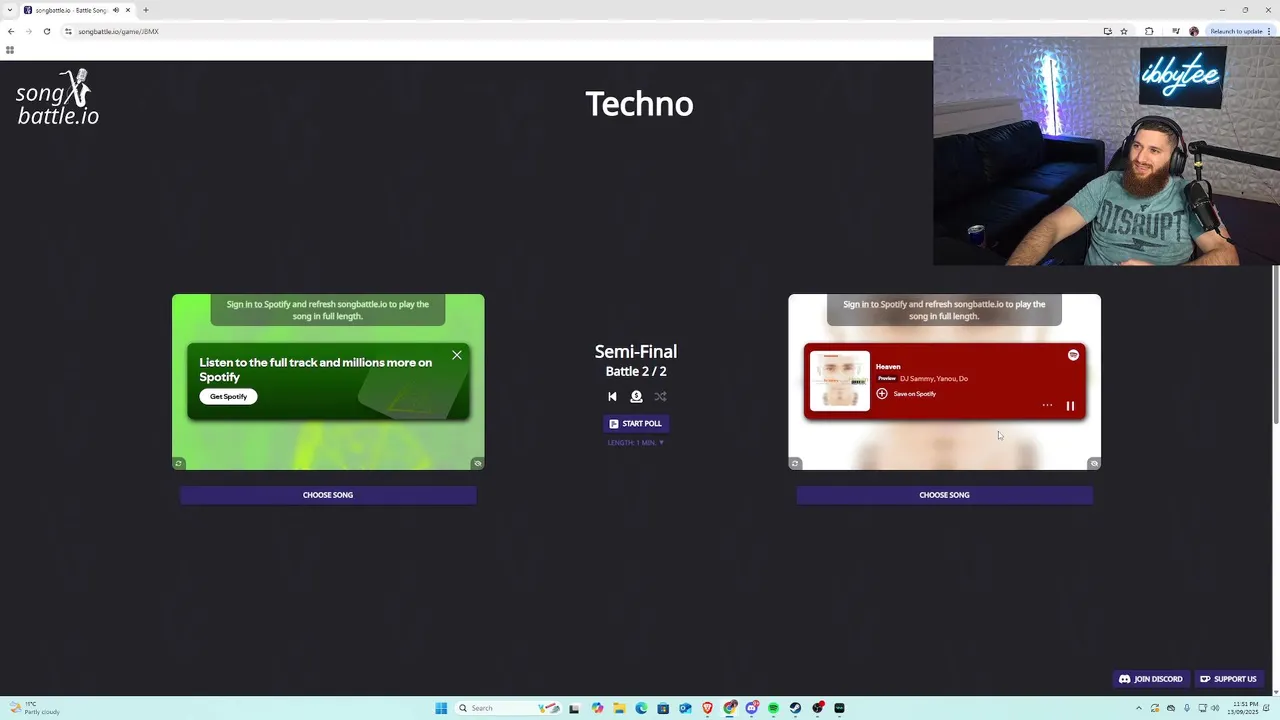The height and width of the screenshot is (720, 1280).
Task: Go to previous battle with skip-back icon
Action: click(x=612, y=397)
